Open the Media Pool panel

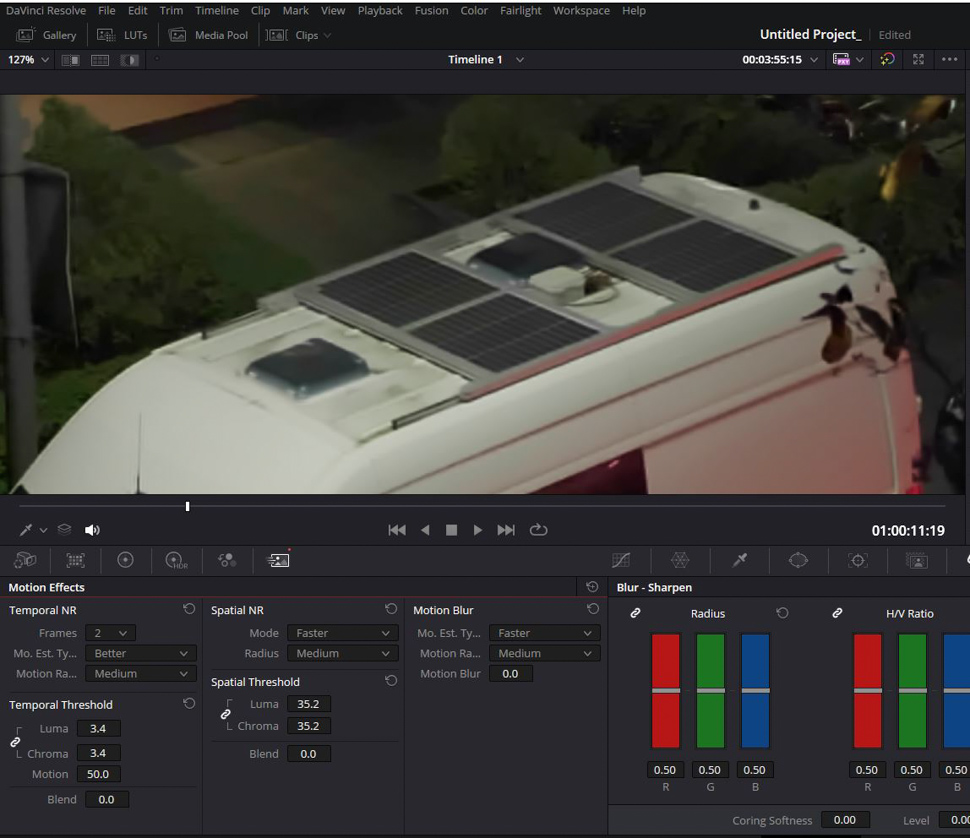(x=208, y=35)
